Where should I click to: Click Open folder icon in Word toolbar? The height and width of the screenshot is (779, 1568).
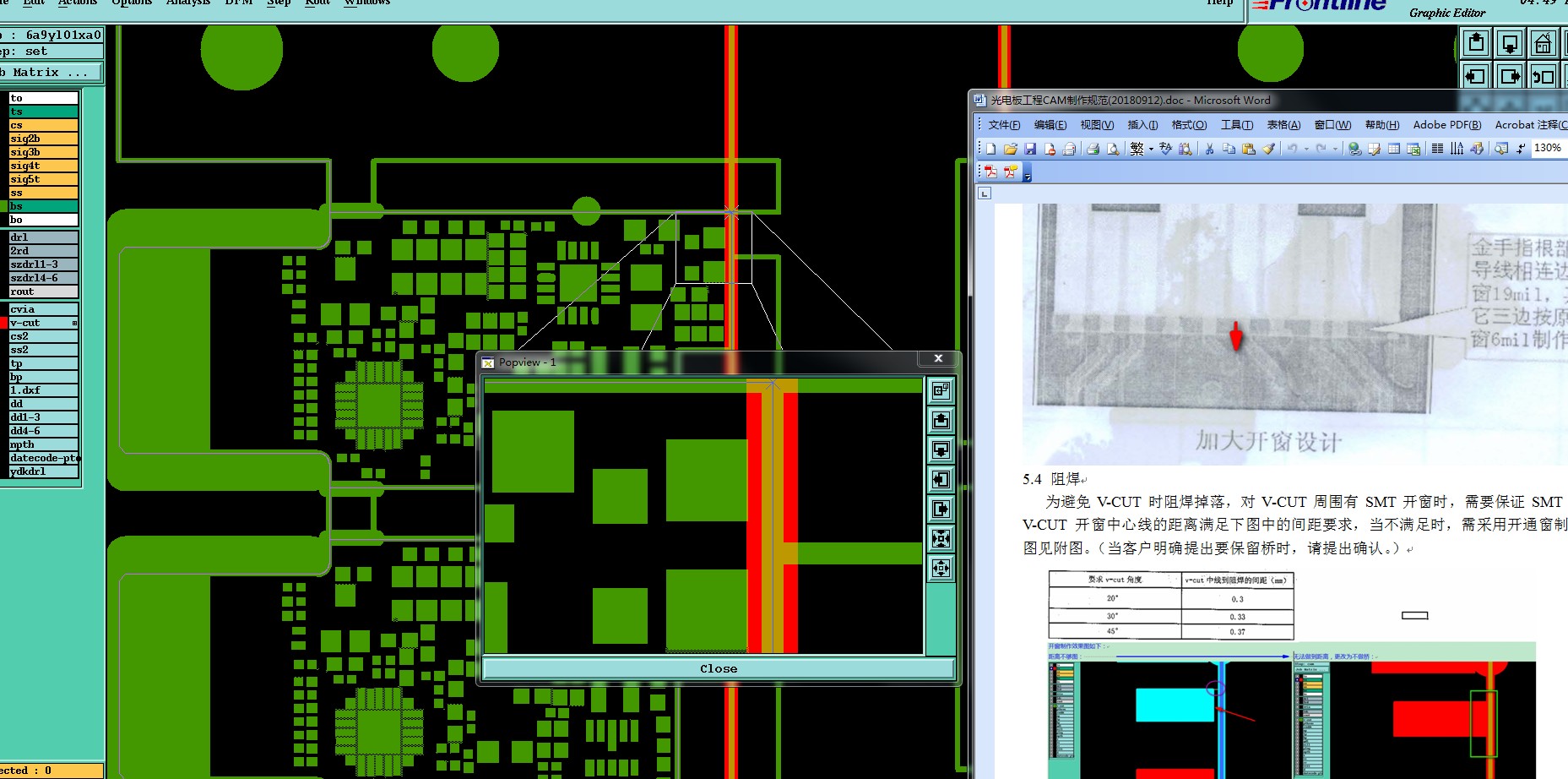[1011, 149]
